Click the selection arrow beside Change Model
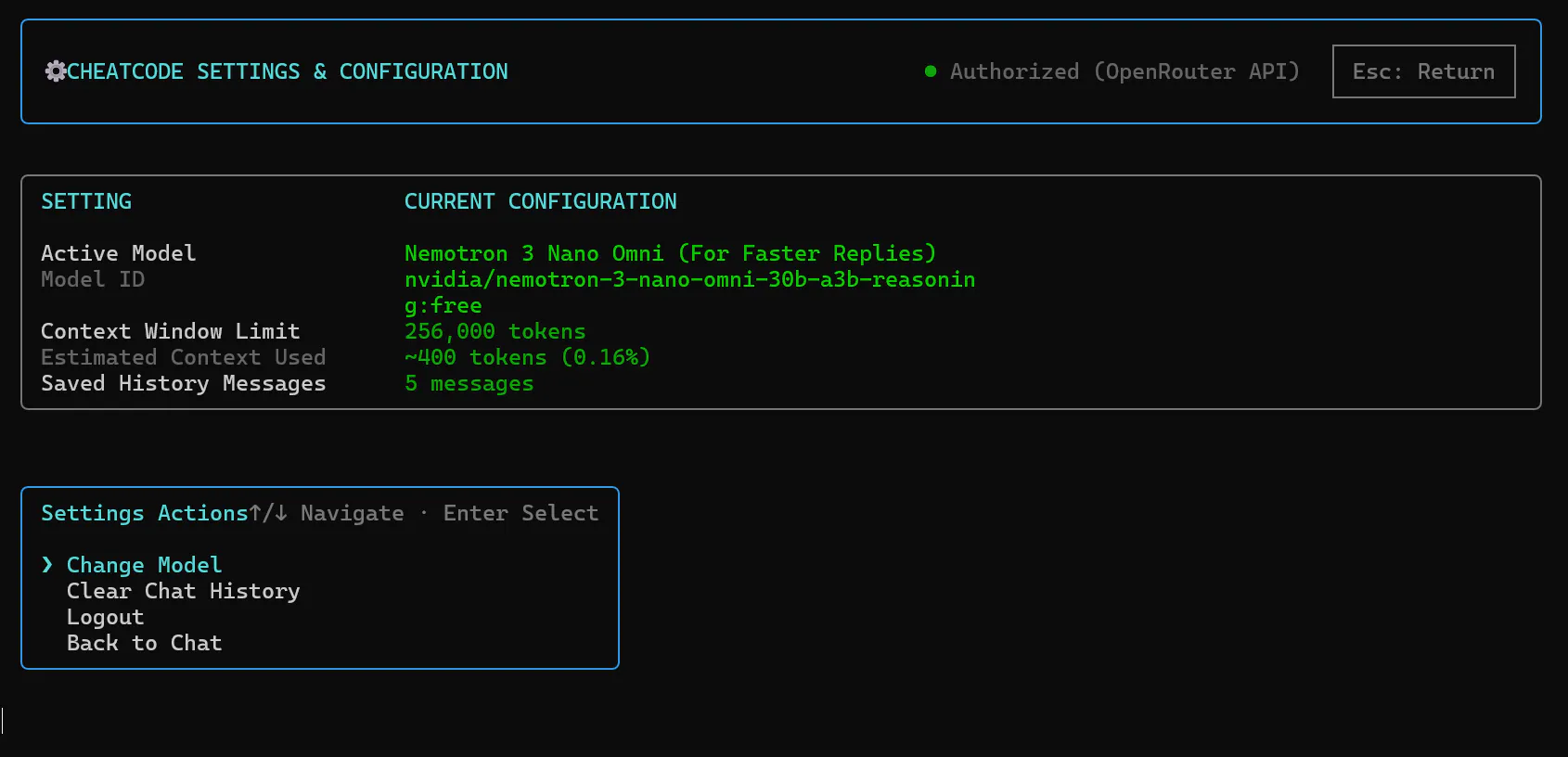1568x757 pixels. (x=47, y=565)
